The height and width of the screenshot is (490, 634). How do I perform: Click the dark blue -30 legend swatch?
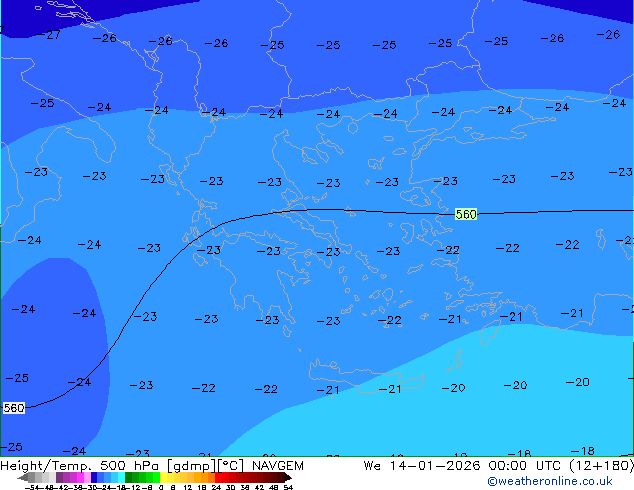[94, 477]
